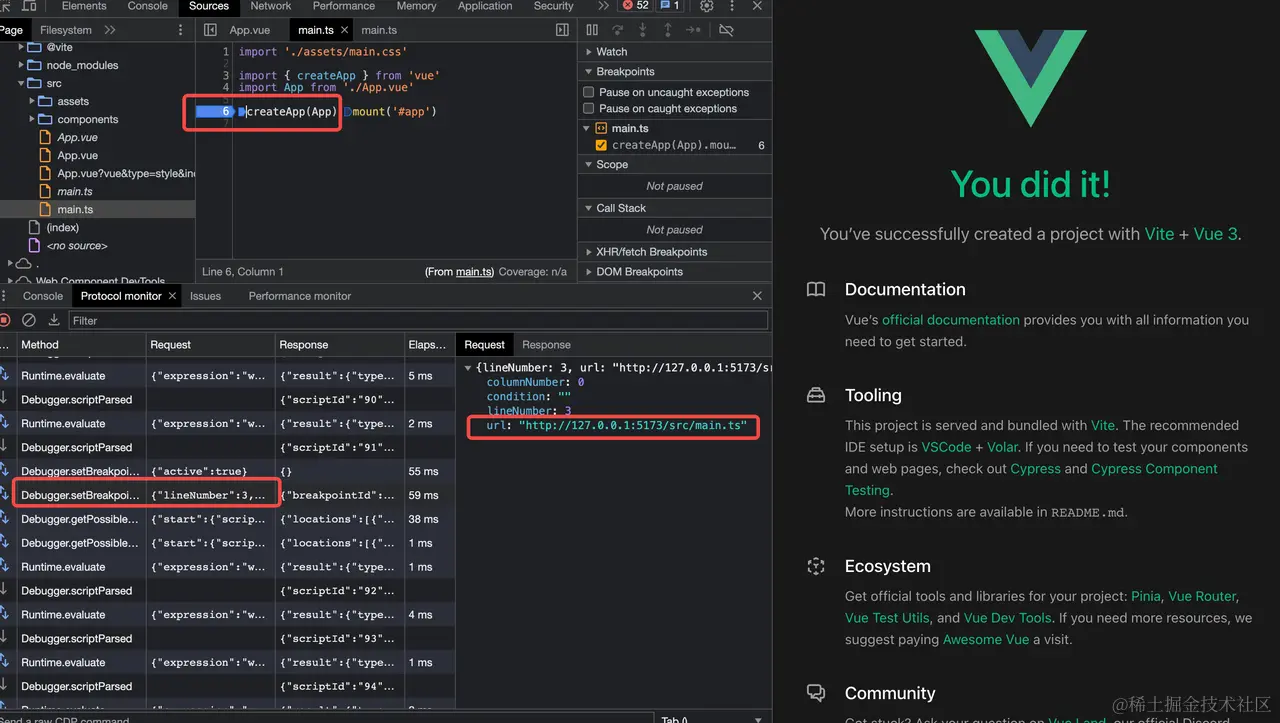Clear all Protocol monitor entries

click(x=29, y=320)
